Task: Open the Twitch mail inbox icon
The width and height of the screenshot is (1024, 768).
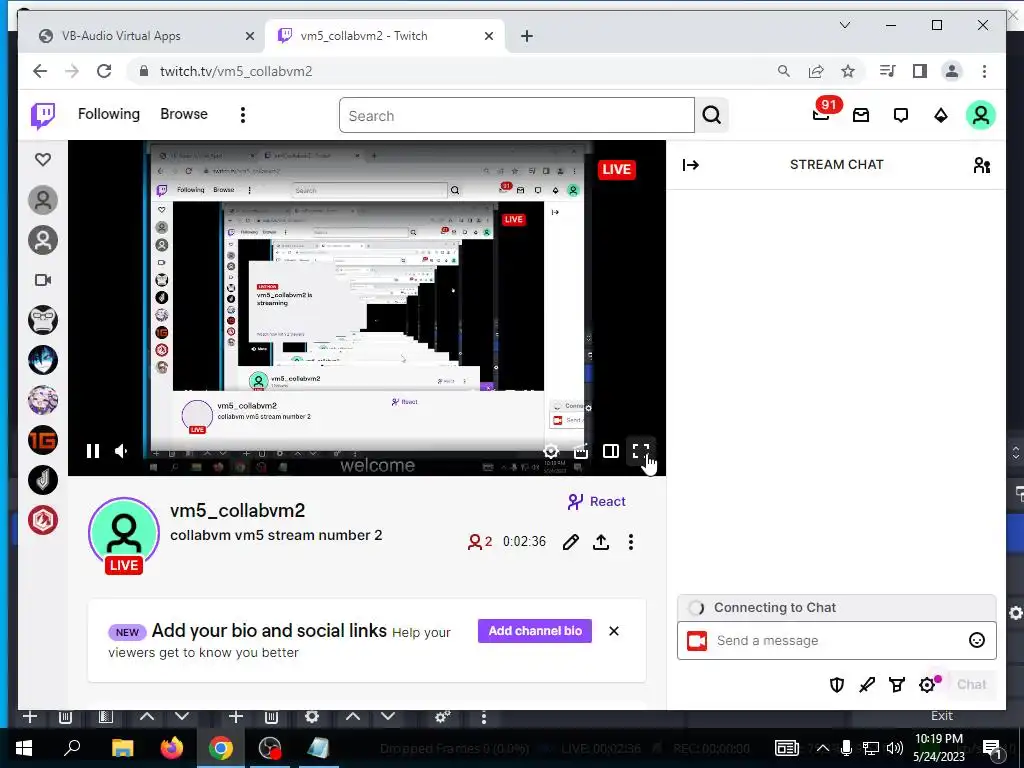Action: pyautogui.click(x=861, y=116)
